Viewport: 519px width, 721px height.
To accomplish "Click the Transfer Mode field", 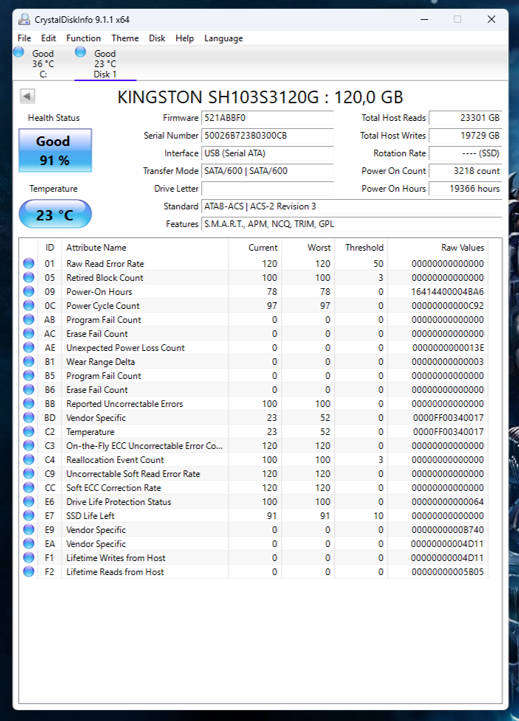I will tap(267, 171).
